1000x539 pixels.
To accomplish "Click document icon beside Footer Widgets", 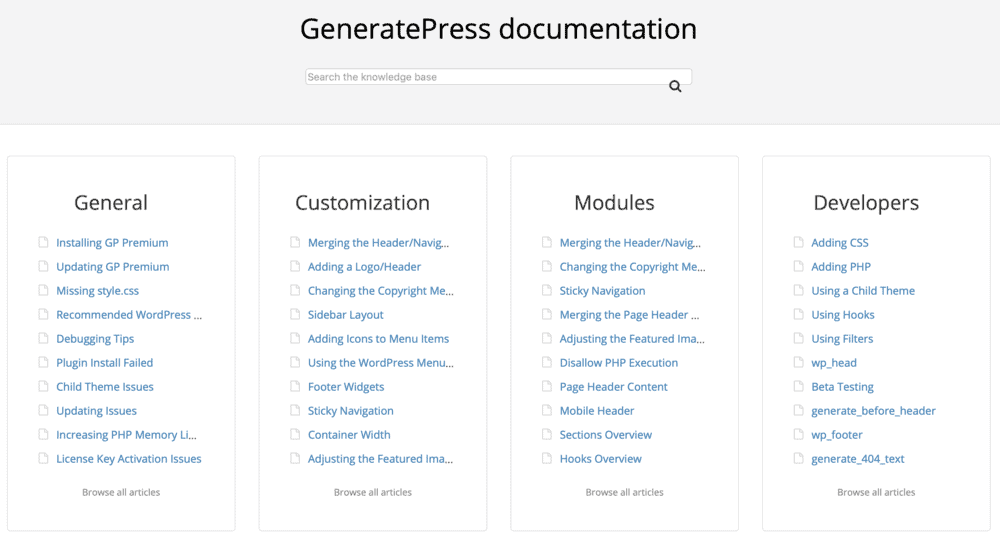I will click(x=295, y=386).
